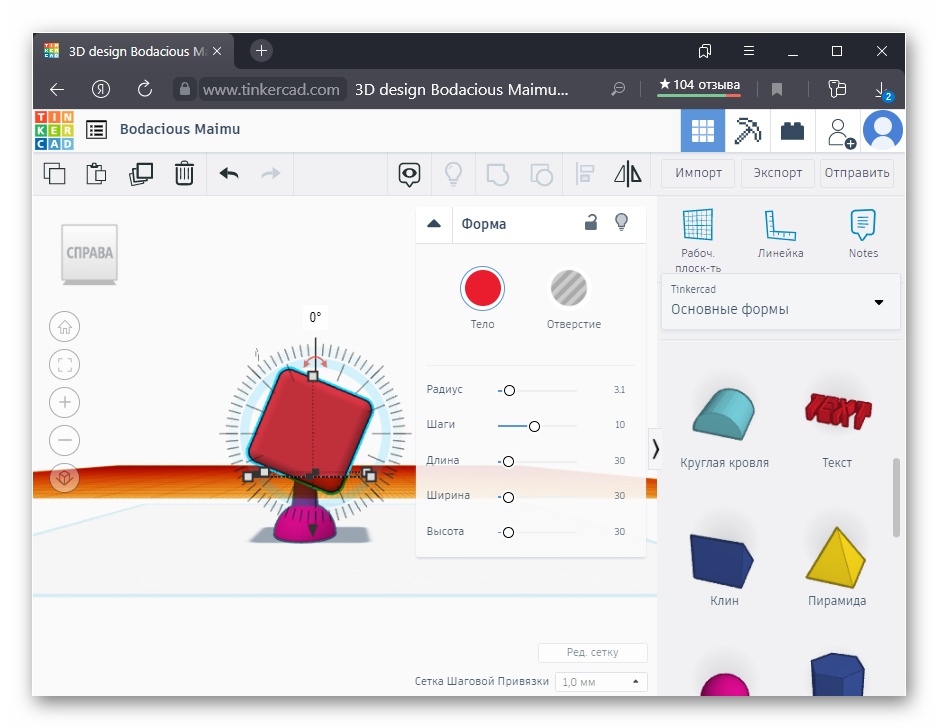The height and width of the screenshot is (728, 938).
Task: Open the Линейка ruler tool
Action: (780, 234)
